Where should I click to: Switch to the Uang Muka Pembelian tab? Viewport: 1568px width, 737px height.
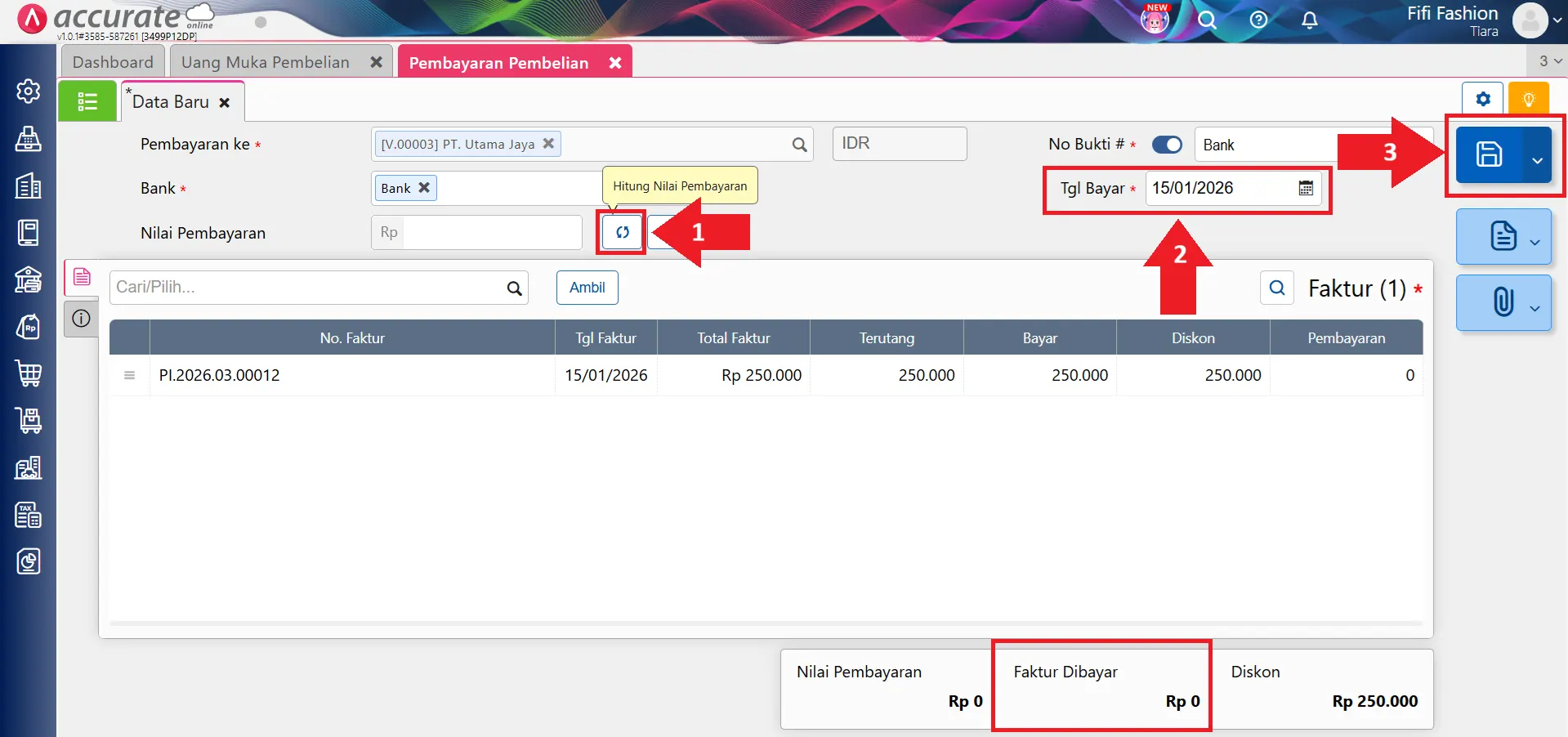(x=265, y=62)
